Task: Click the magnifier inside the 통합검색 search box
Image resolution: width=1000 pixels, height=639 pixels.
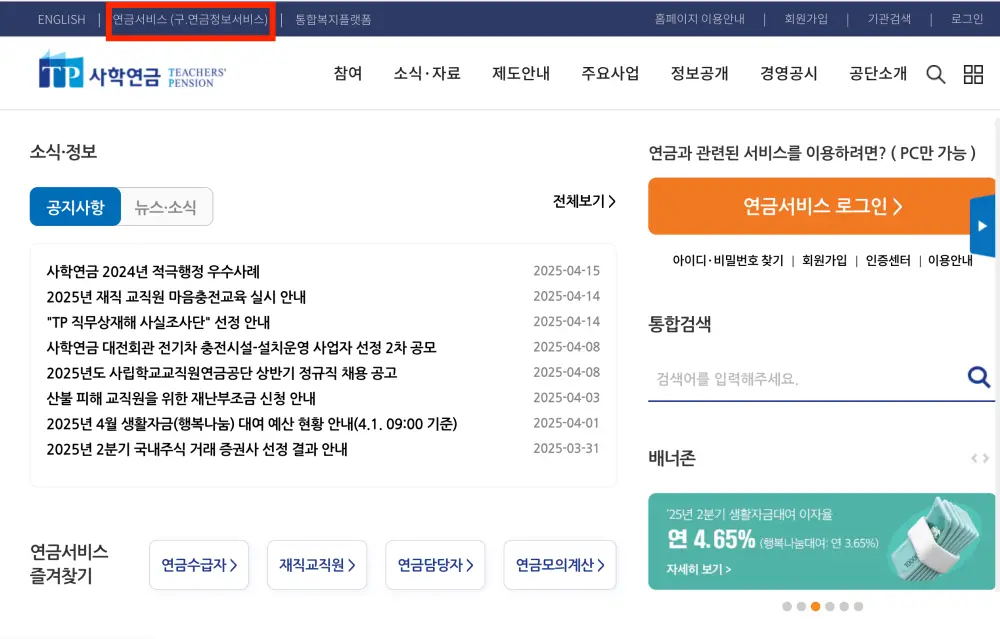Action: pyautogui.click(x=978, y=378)
